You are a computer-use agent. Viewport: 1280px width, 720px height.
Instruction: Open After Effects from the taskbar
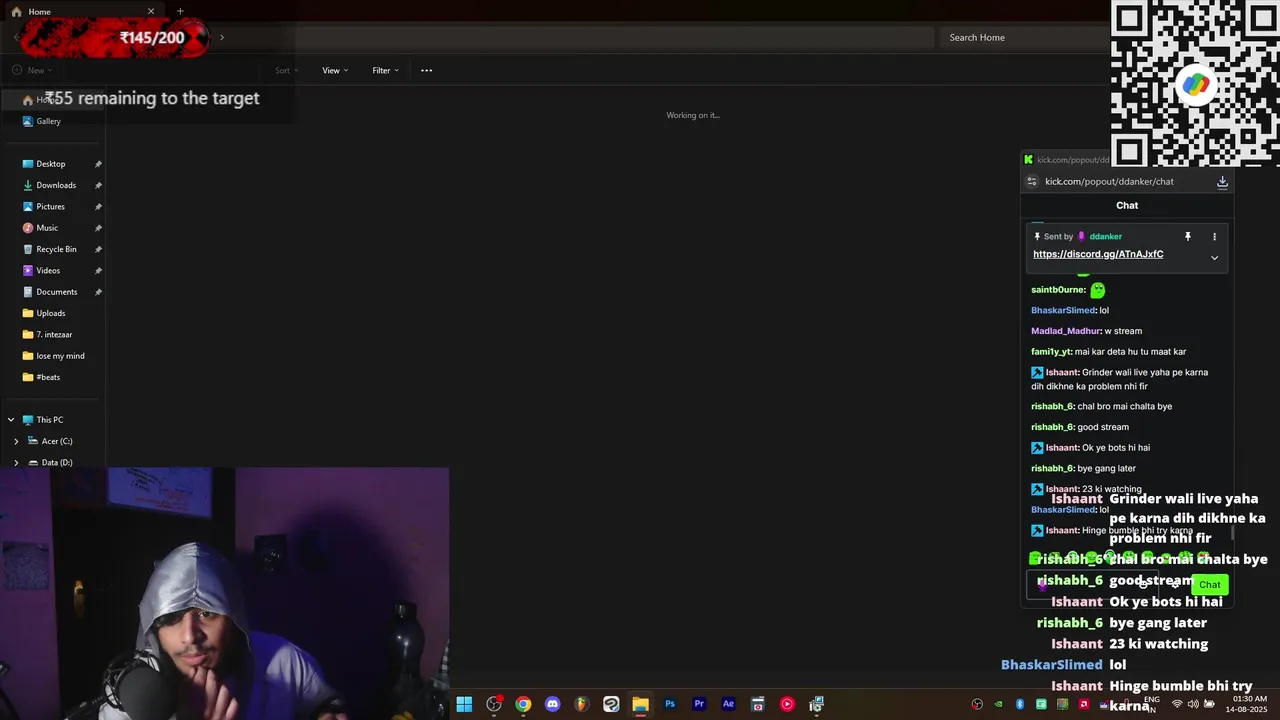click(728, 704)
